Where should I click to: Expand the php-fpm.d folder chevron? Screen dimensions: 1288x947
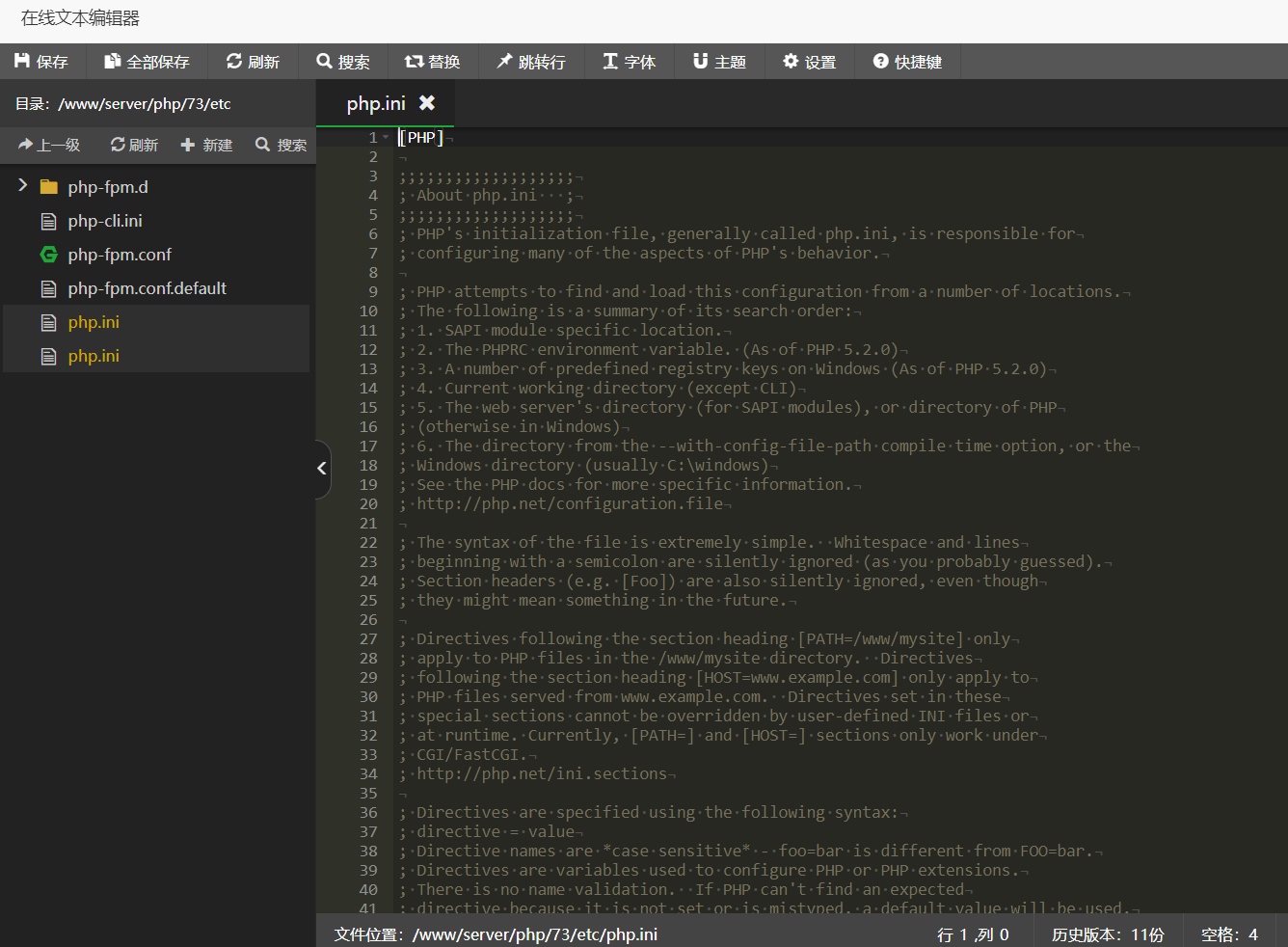(23, 185)
